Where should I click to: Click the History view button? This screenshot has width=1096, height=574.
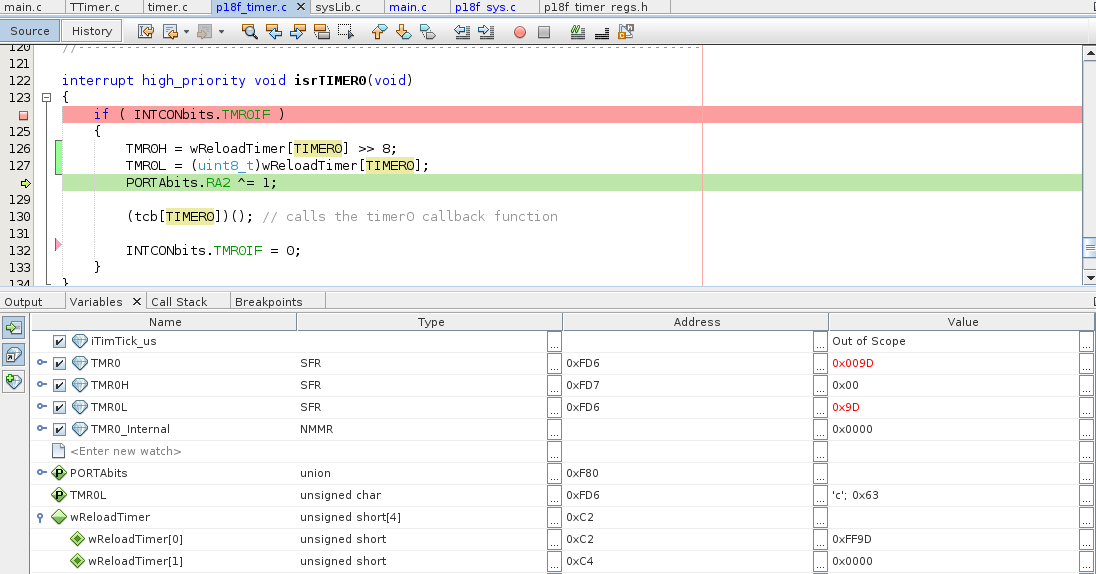click(92, 31)
